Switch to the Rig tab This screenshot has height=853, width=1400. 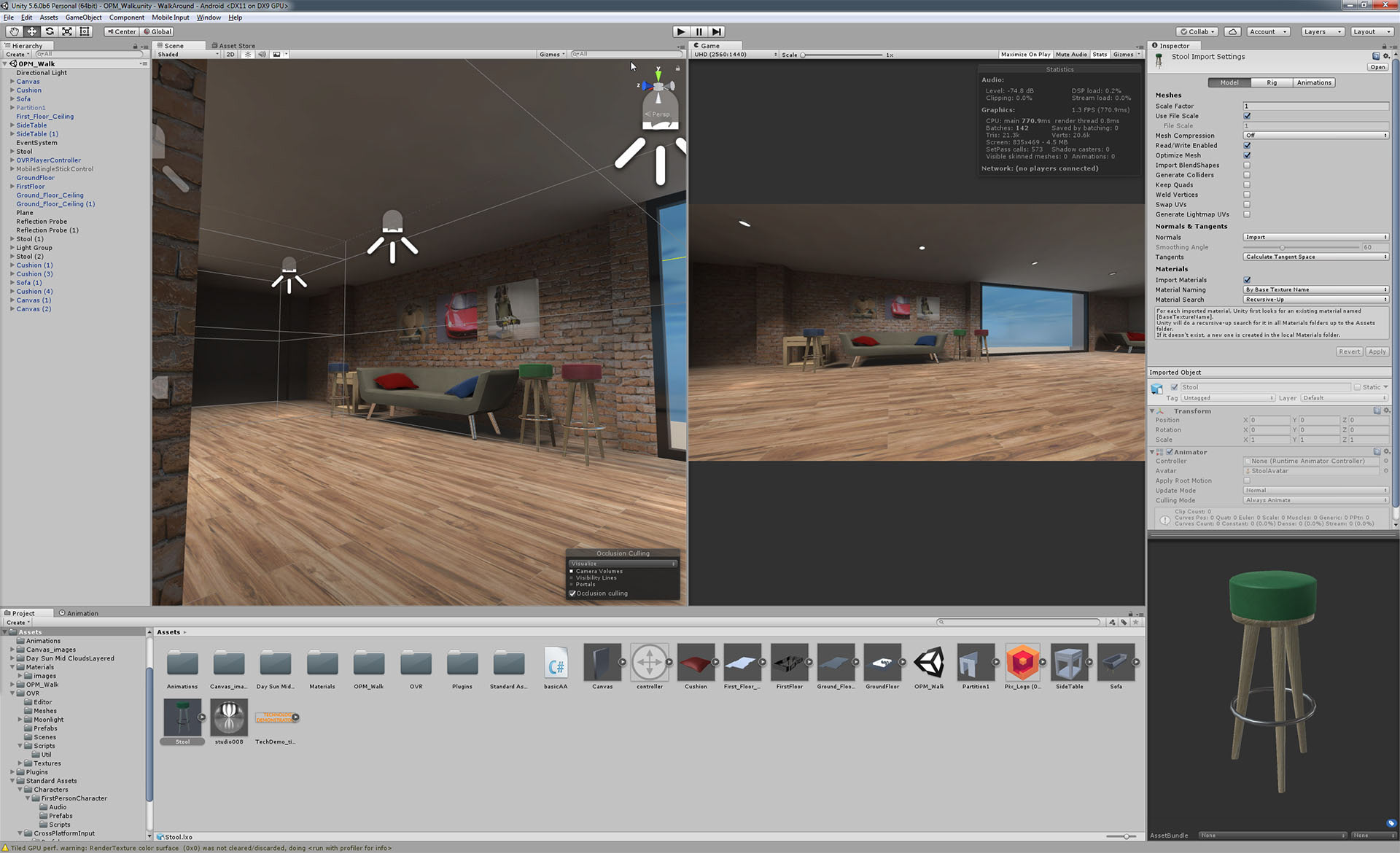coord(1272,82)
